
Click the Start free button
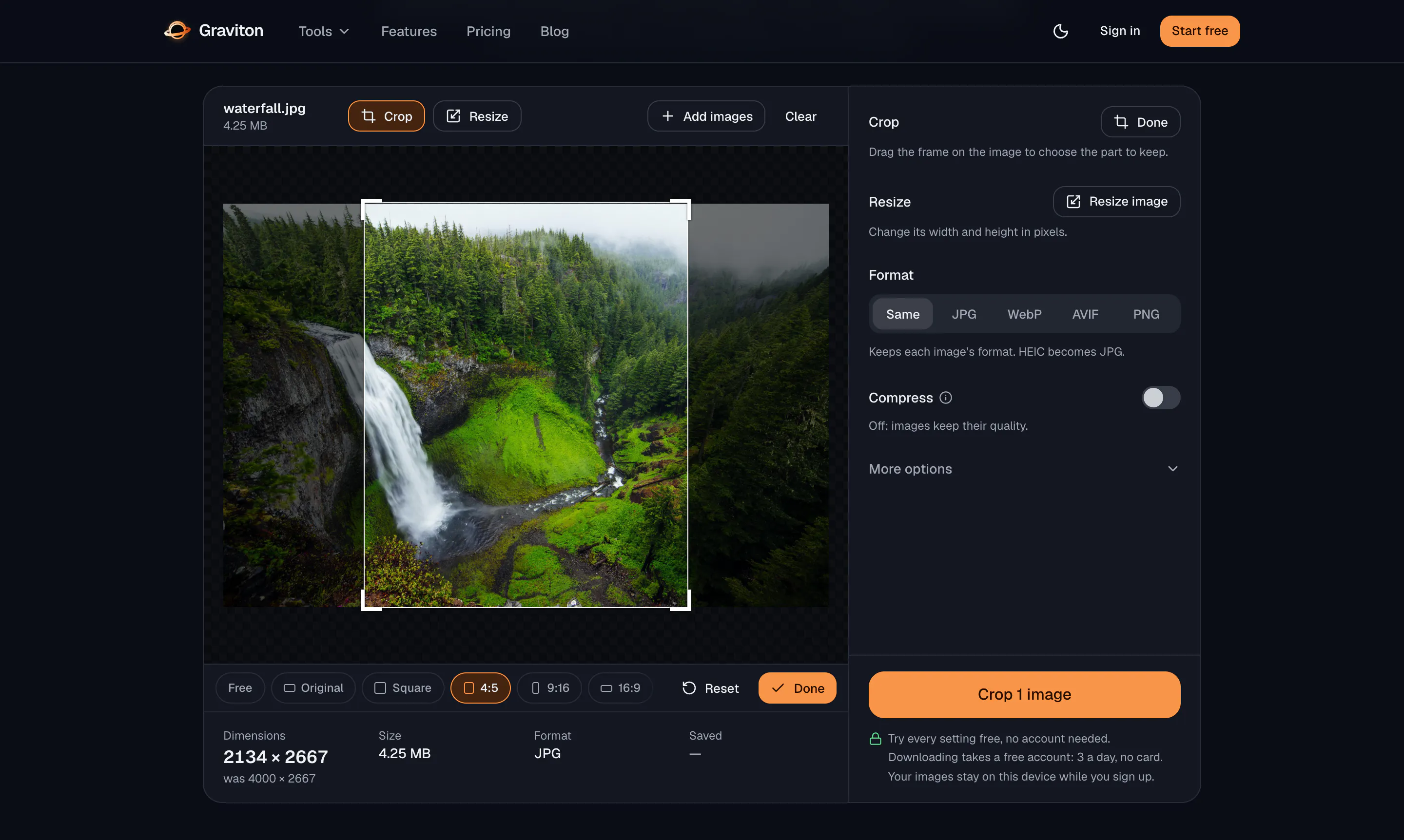[x=1200, y=31]
